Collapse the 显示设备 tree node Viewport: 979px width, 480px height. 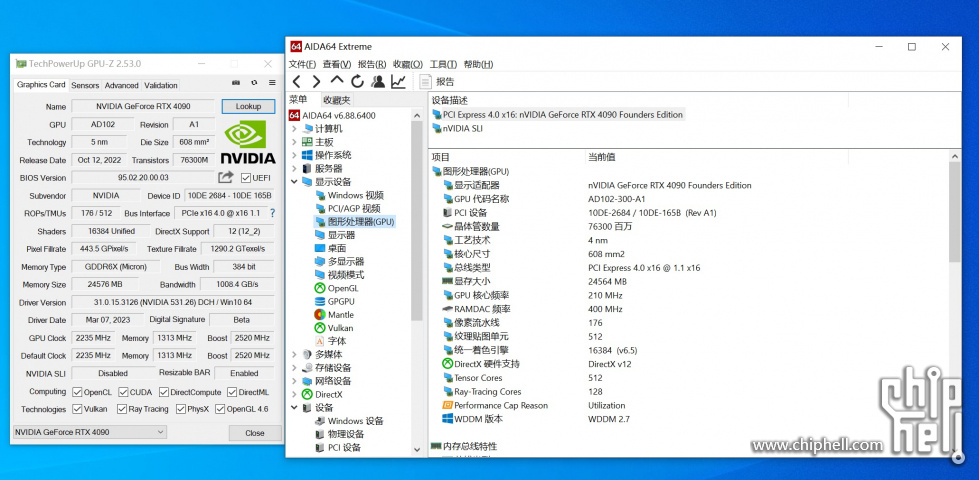[294, 182]
